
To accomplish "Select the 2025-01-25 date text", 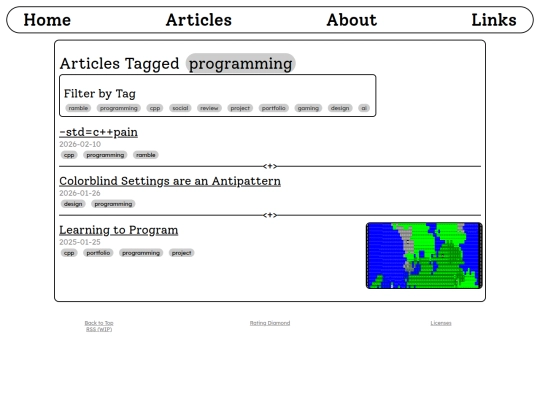I will click(x=80, y=242).
